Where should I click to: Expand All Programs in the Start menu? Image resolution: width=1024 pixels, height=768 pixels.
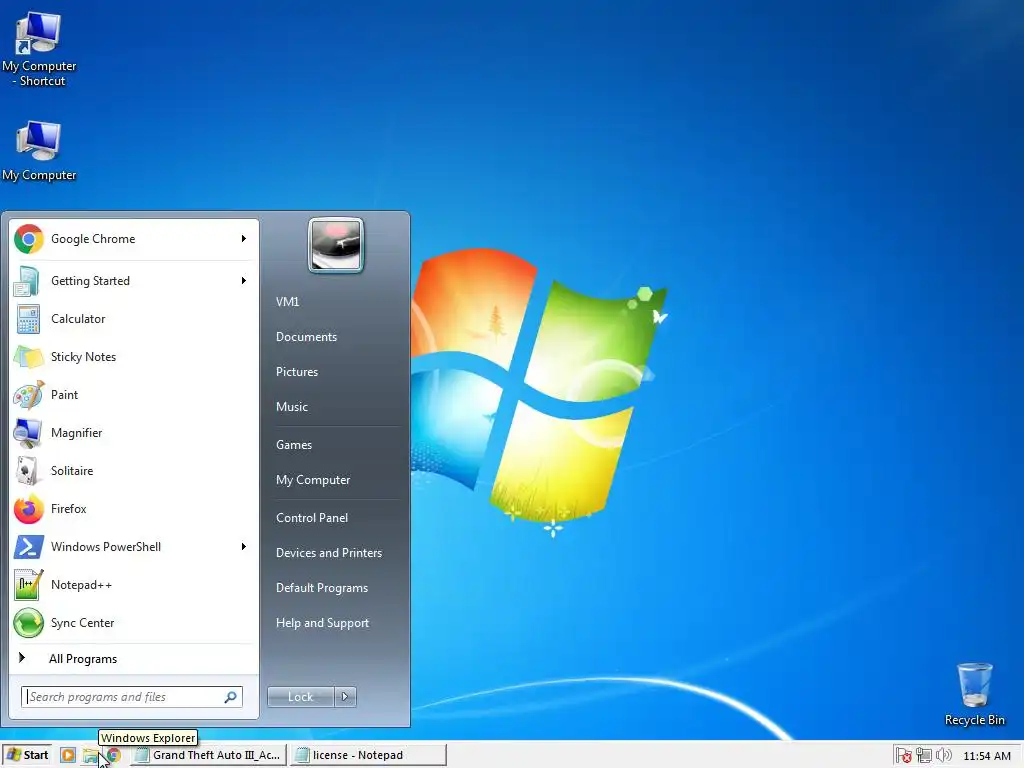133,658
